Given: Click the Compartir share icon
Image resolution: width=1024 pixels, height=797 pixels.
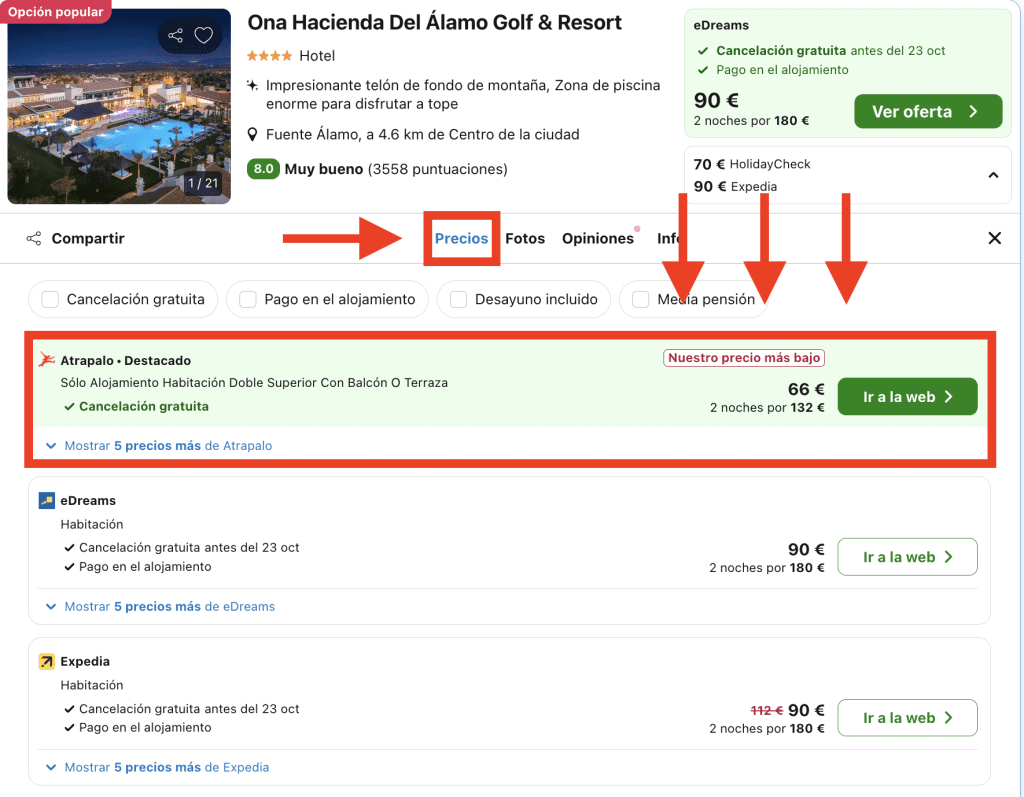Looking at the screenshot, I should [34, 238].
